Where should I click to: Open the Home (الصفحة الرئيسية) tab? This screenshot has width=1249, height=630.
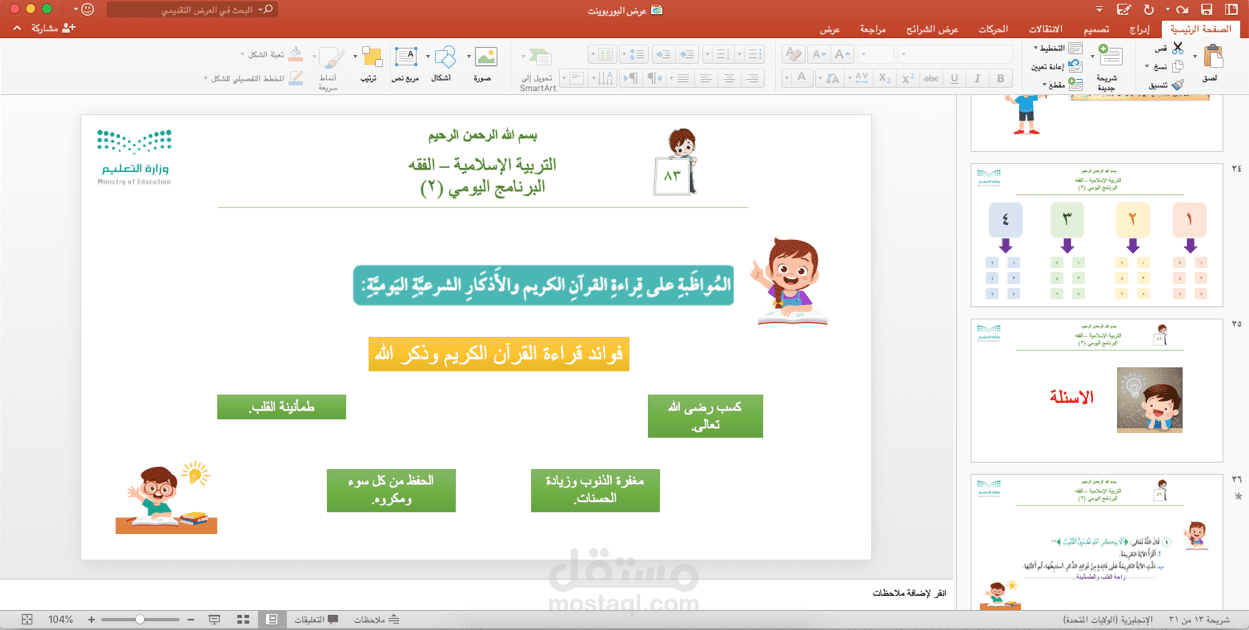(1200, 29)
